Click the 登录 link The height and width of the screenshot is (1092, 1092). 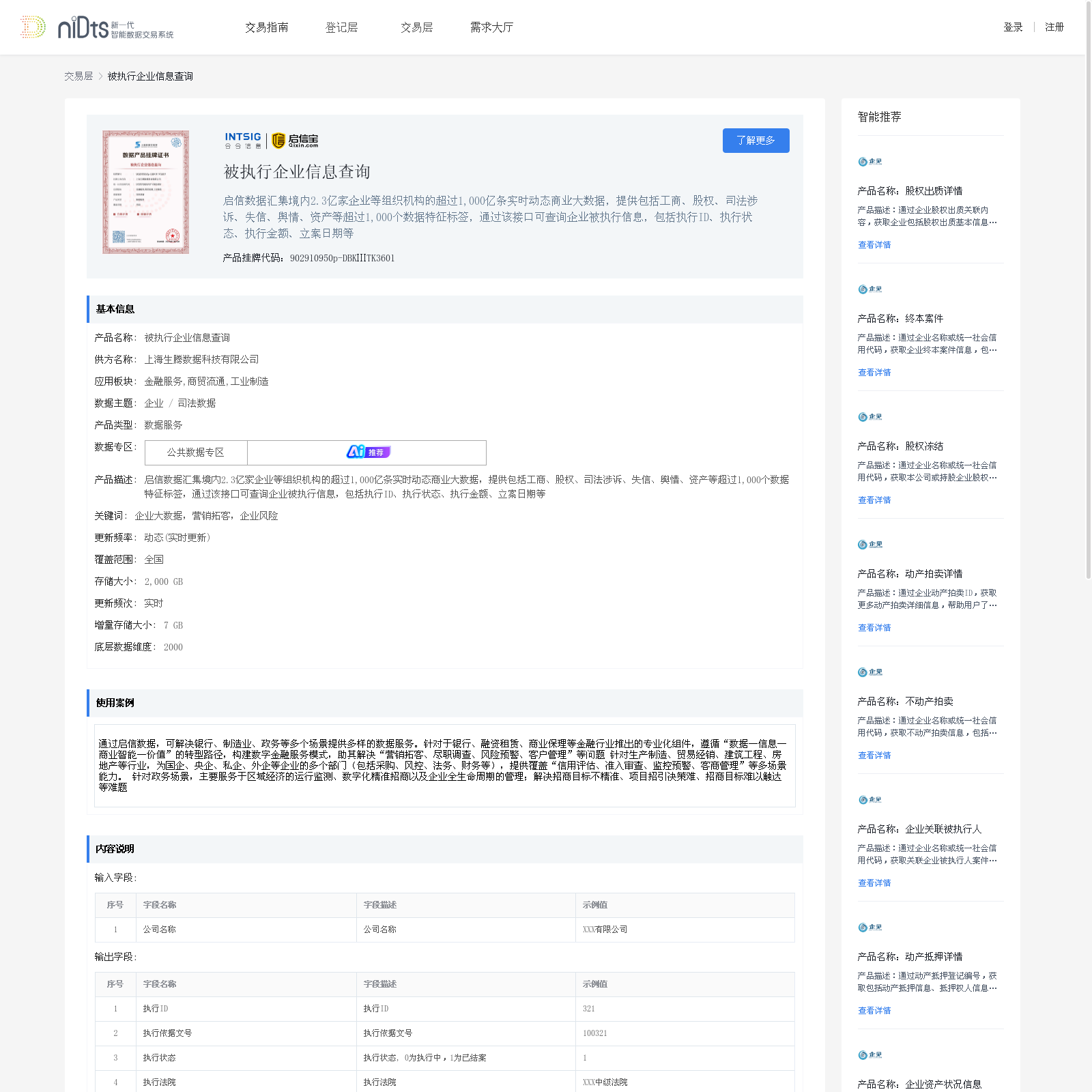pos(1013,27)
